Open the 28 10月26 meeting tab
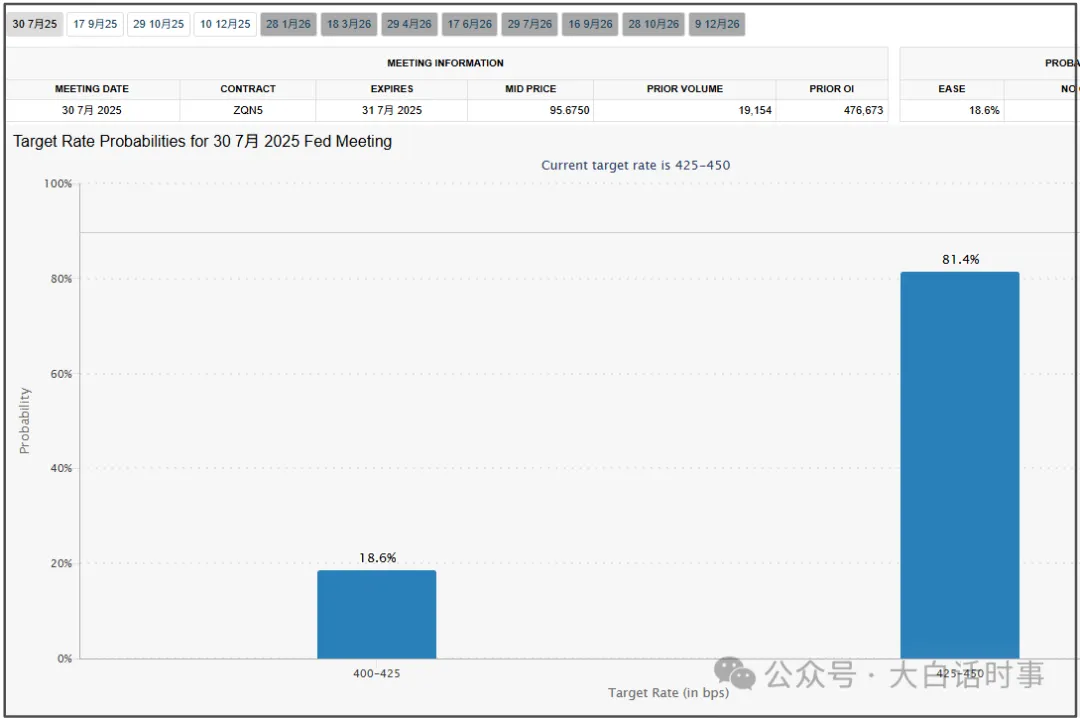Image resolution: width=1080 pixels, height=718 pixels. click(654, 24)
